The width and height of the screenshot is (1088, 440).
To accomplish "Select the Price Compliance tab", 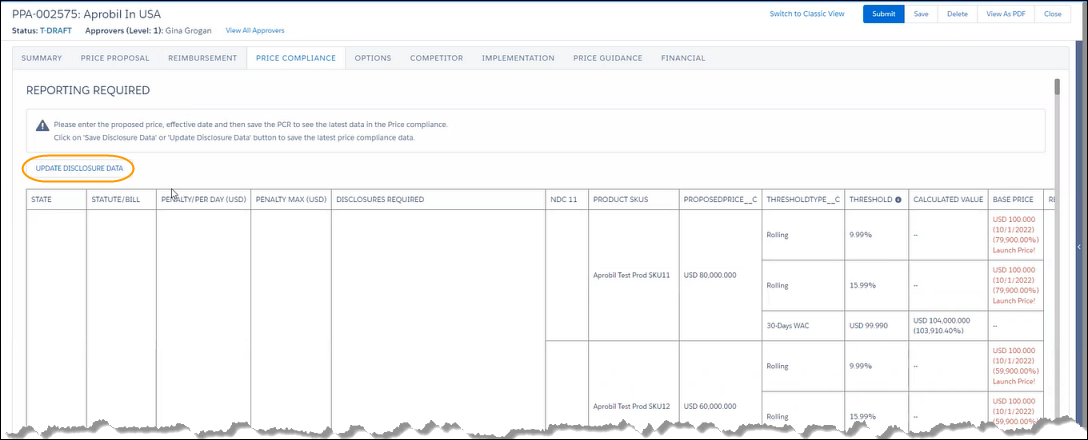I will pos(296,58).
